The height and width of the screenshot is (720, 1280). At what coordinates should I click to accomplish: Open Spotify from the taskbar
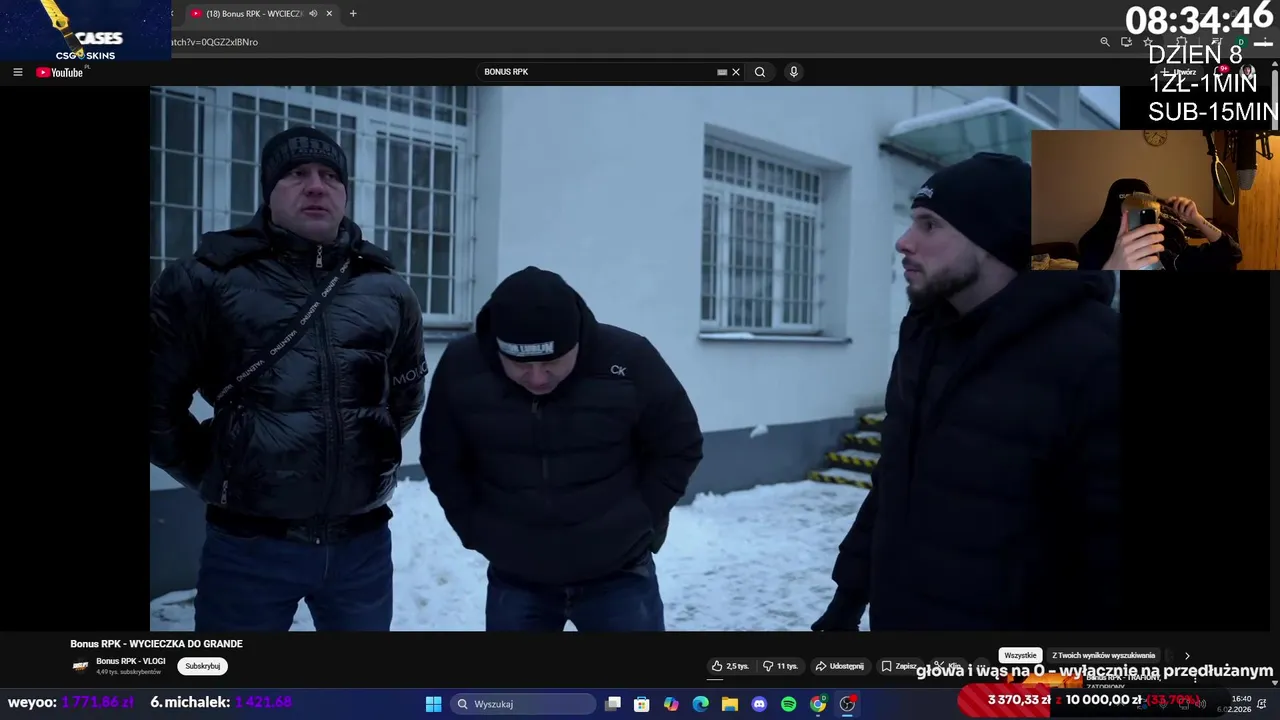tap(788, 704)
